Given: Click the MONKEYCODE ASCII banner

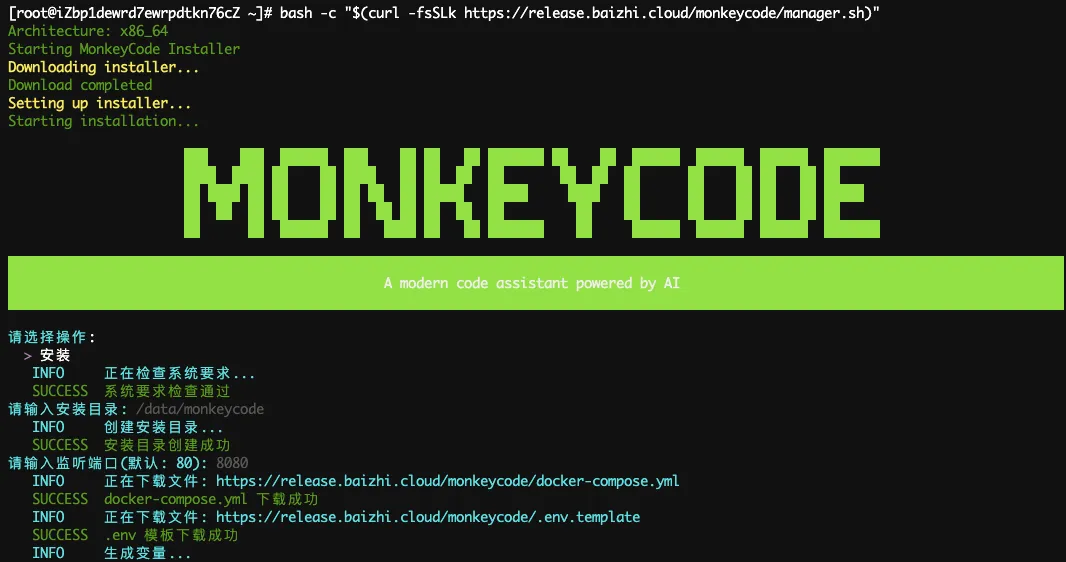Looking at the screenshot, I should (x=532, y=192).
